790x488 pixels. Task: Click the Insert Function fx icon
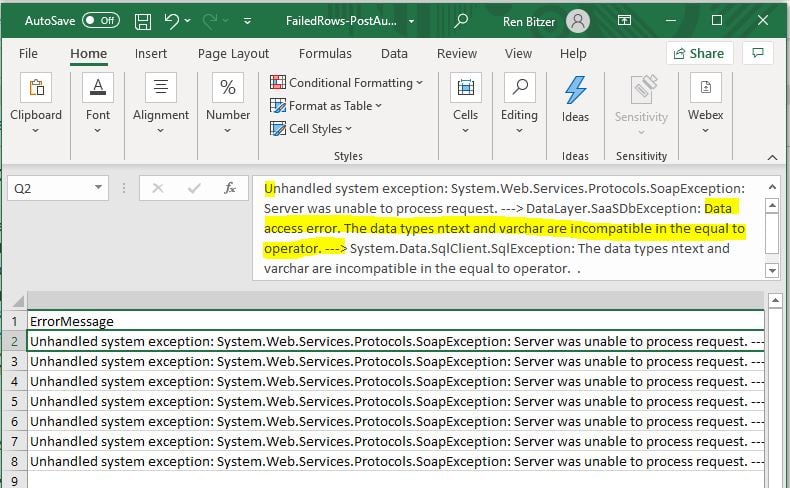pyautogui.click(x=229, y=187)
